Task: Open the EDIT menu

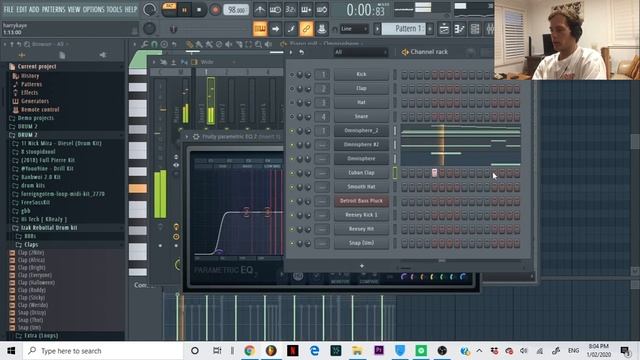Action: [x=21, y=9]
